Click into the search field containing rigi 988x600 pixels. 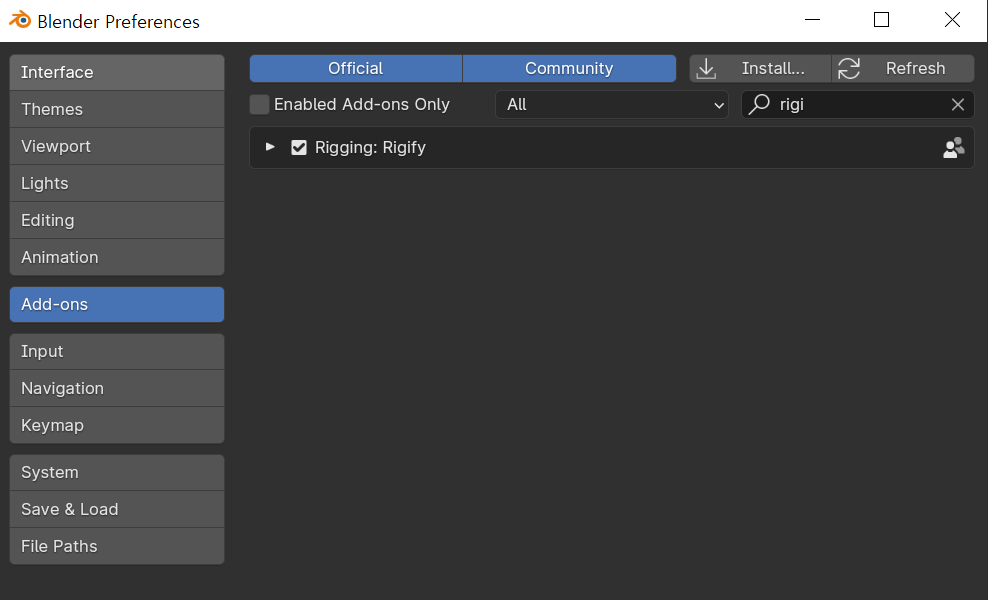pos(858,105)
